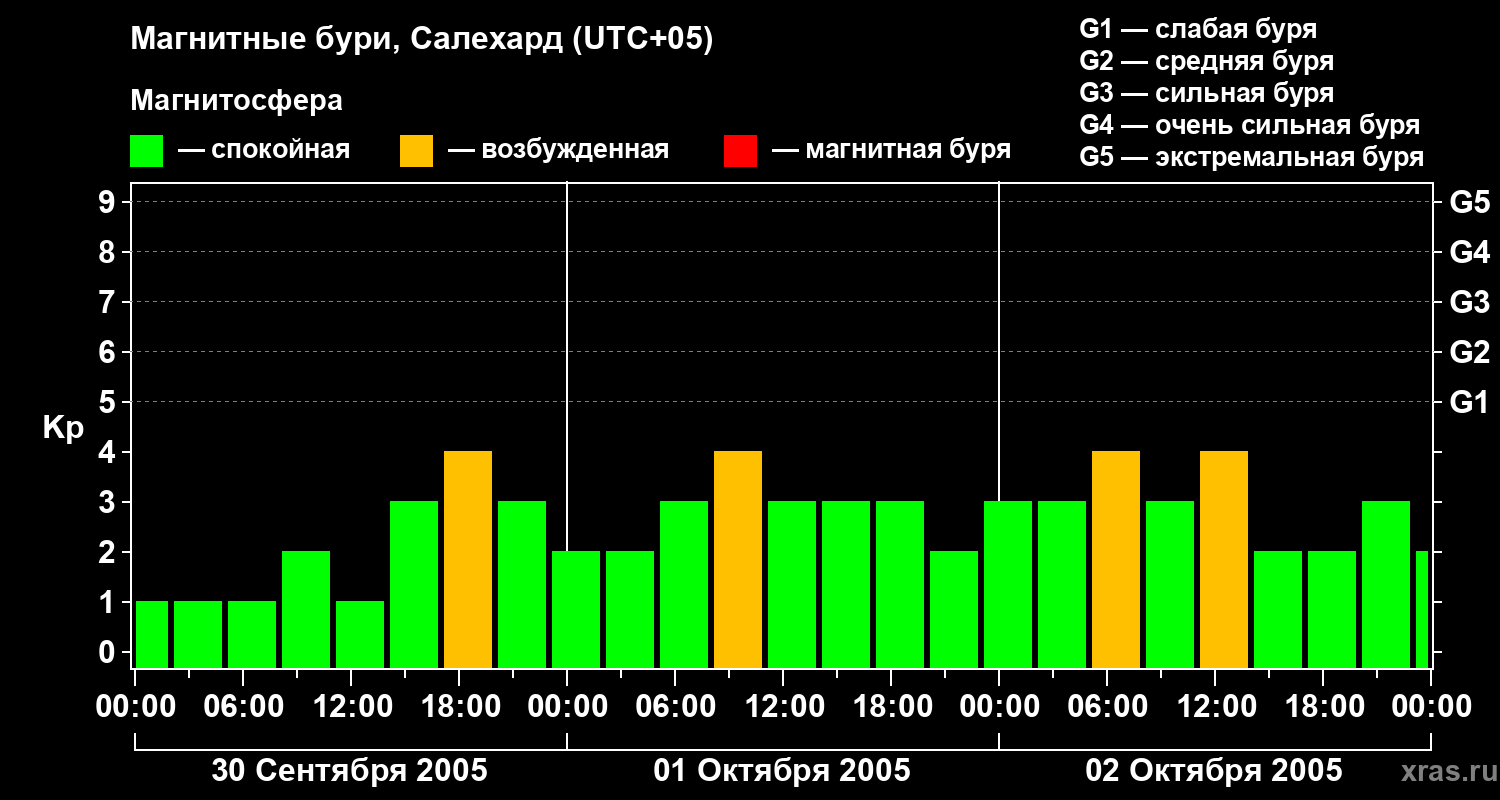The width and height of the screenshot is (1500, 800).
Task: Click the 'G4 — очень сильная буря' line
Action: [x=1250, y=125]
